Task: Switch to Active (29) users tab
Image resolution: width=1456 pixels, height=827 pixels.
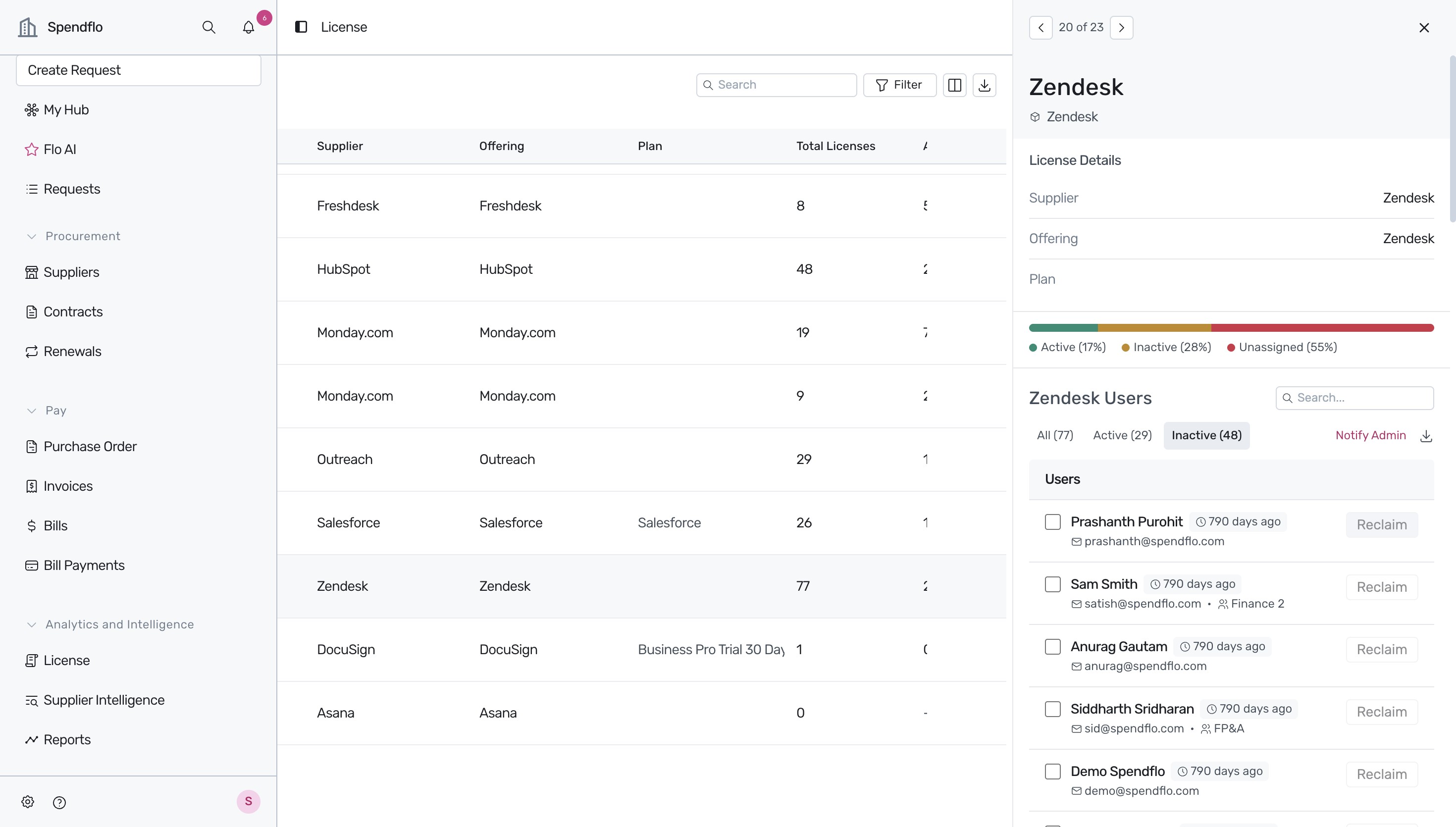Action: point(1122,436)
